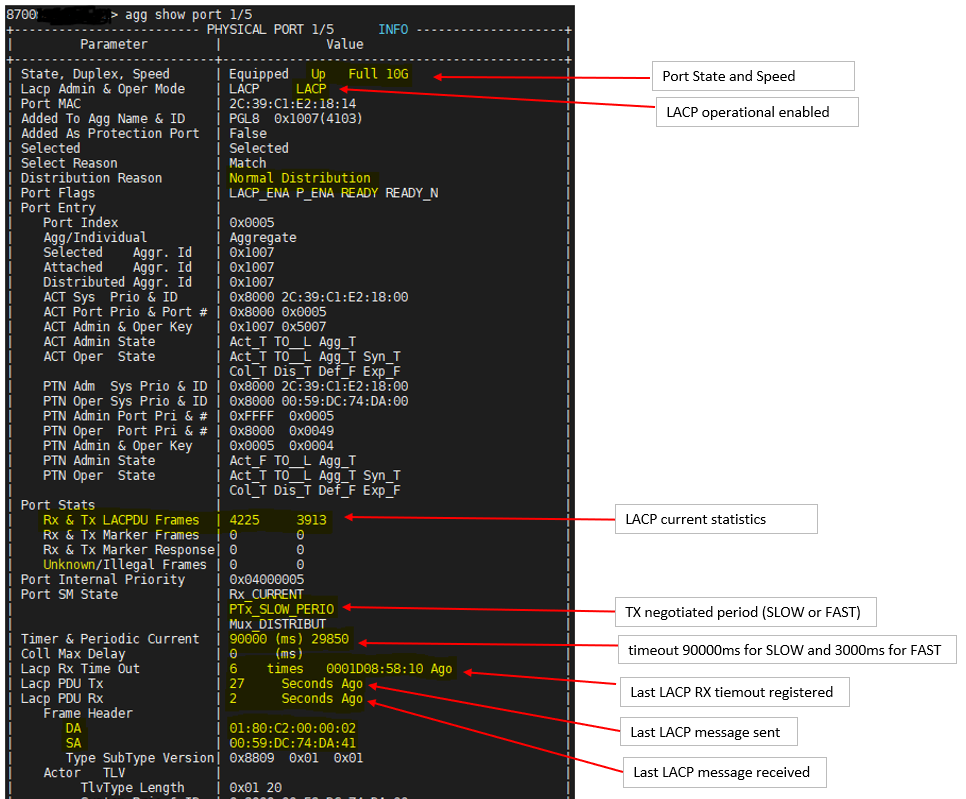Click the 'Distribution Reason' parameter label
The width and height of the screenshot is (966, 799).
(x=91, y=178)
